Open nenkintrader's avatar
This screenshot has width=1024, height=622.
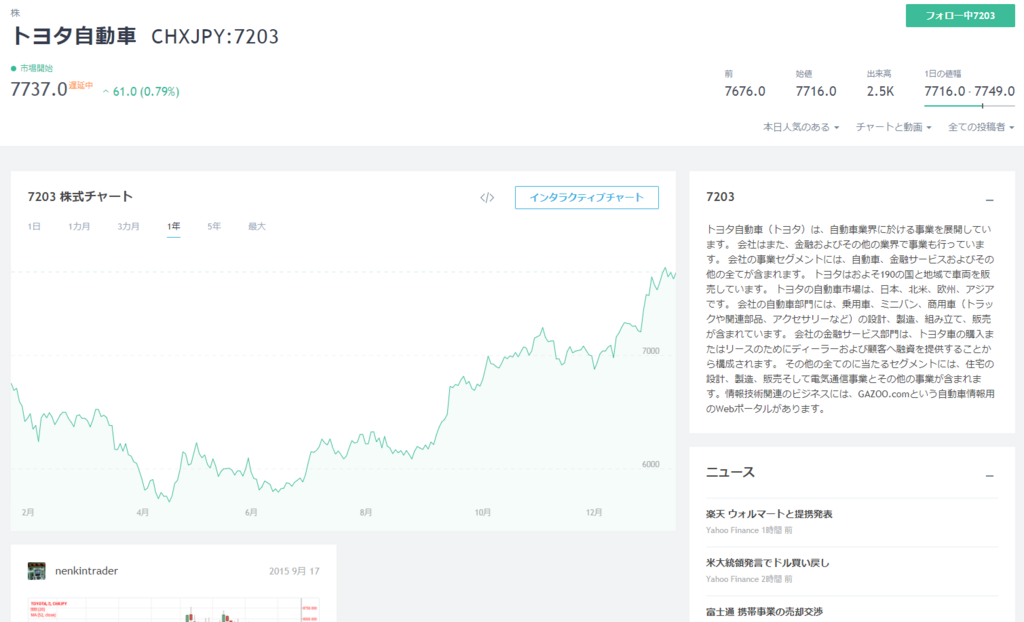pyautogui.click(x=37, y=570)
